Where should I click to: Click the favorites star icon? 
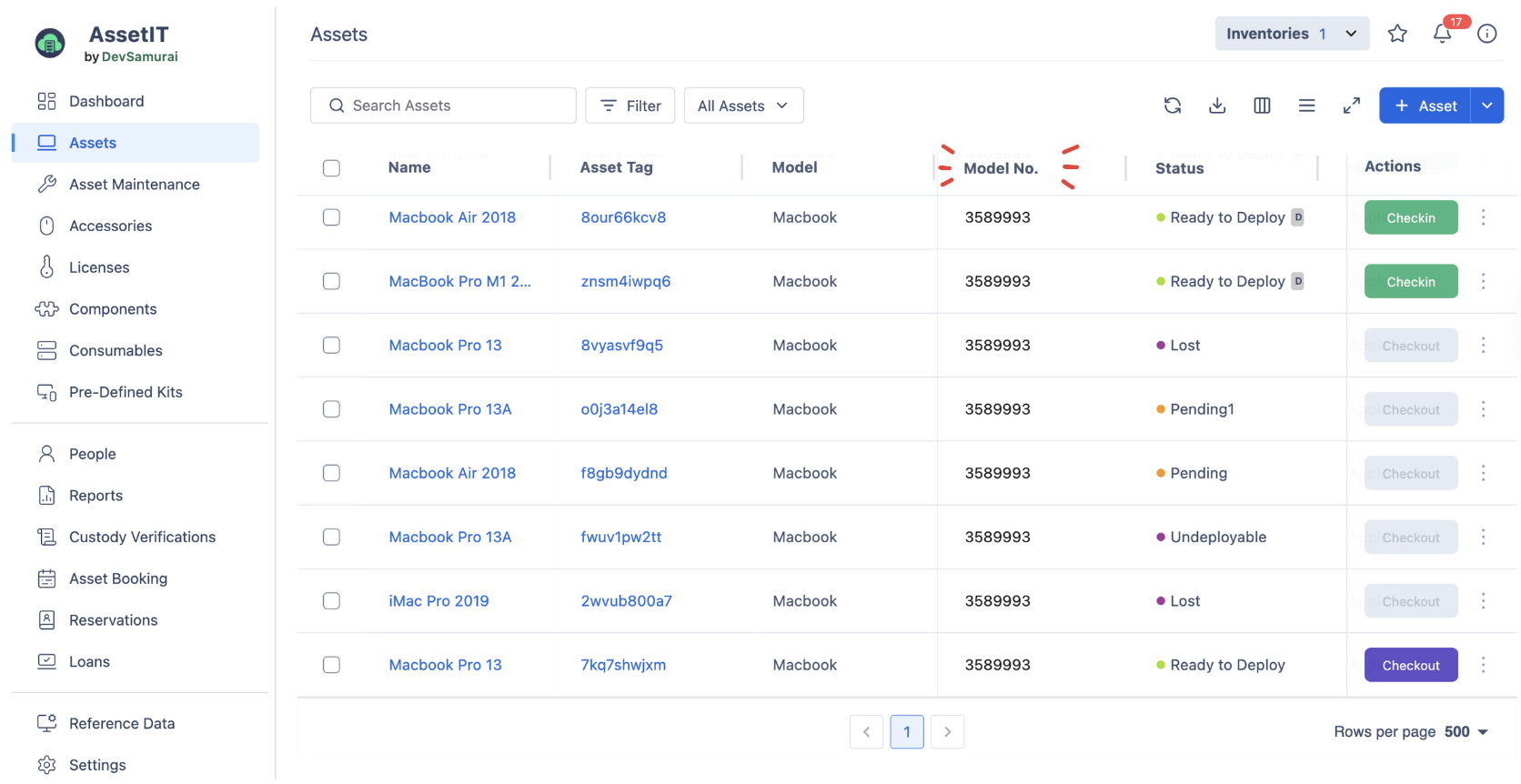tap(1397, 34)
